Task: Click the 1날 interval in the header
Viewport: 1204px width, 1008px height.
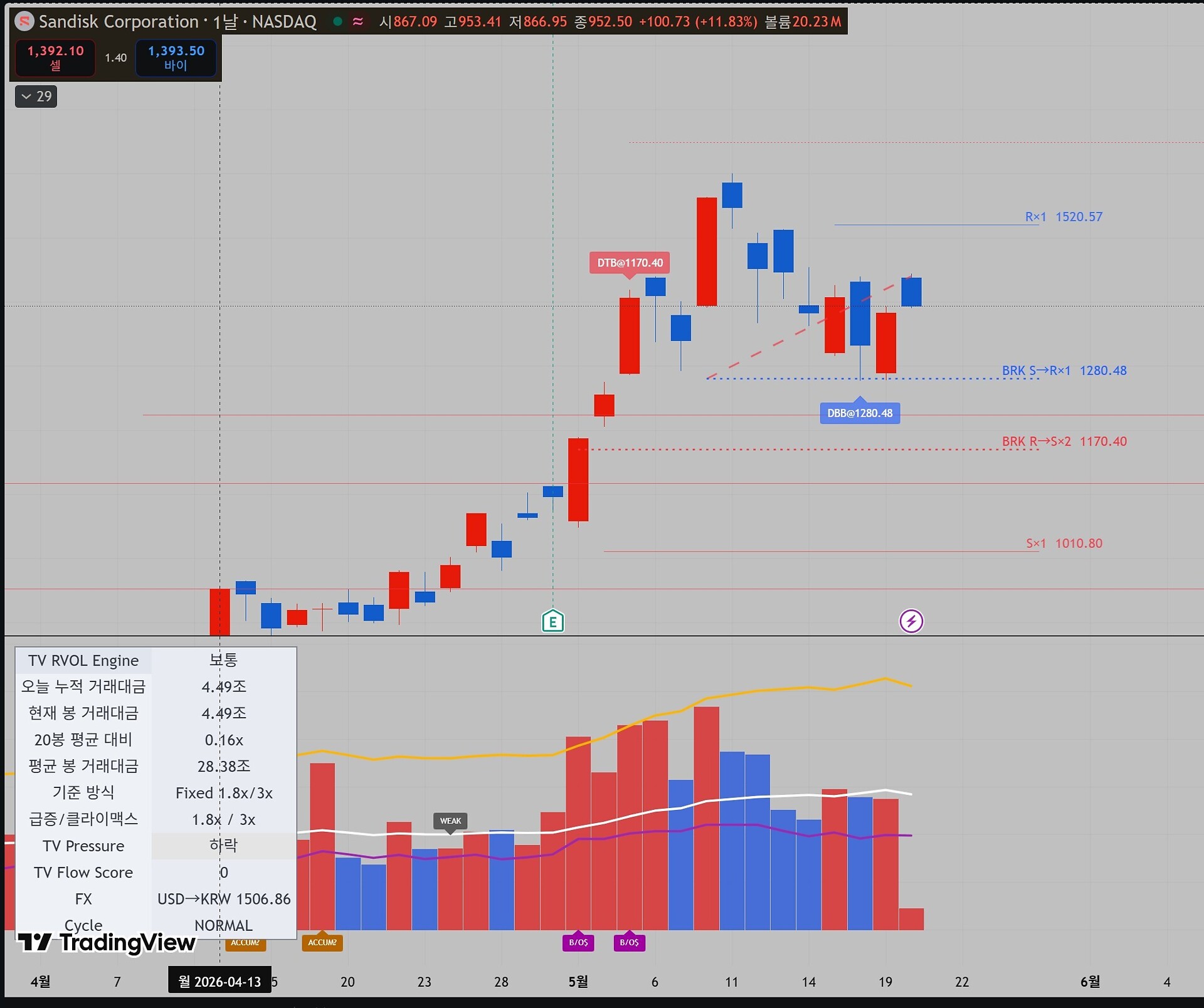Action: 226,23
